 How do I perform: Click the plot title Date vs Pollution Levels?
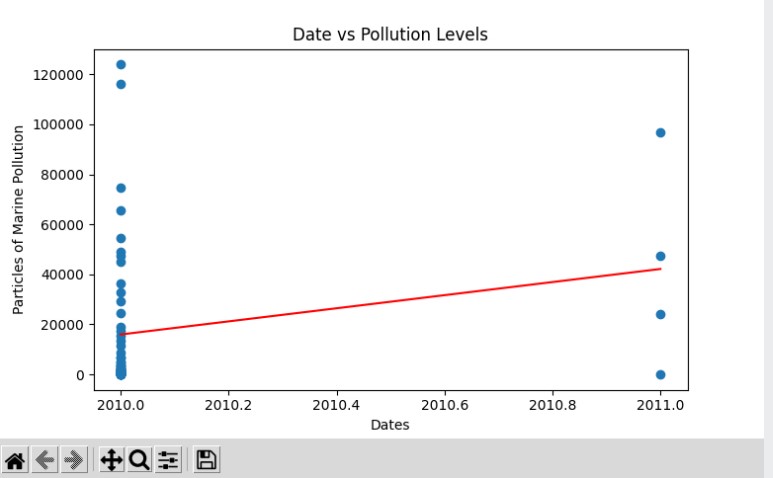tap(390, 34)
